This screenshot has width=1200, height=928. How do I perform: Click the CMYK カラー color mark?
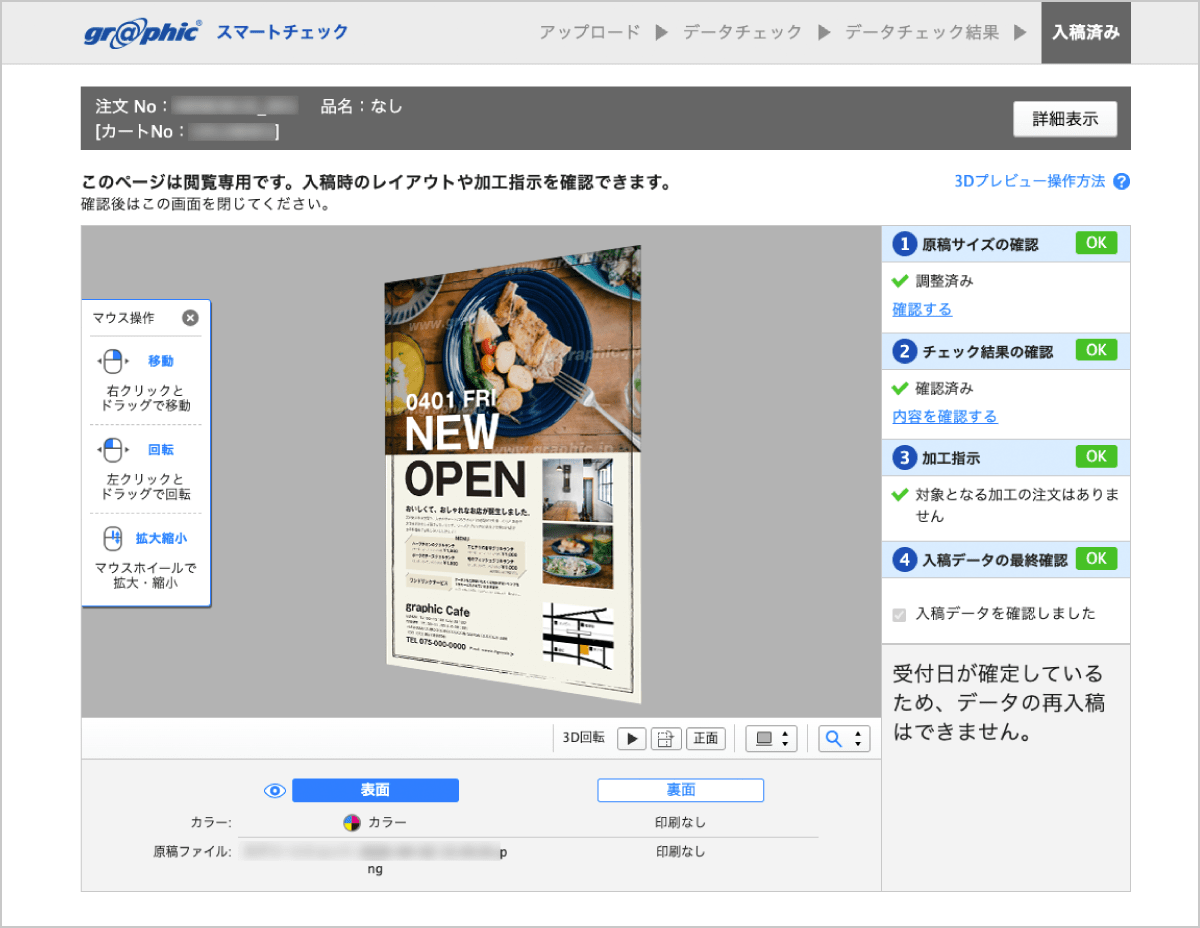tap(352, 821)
